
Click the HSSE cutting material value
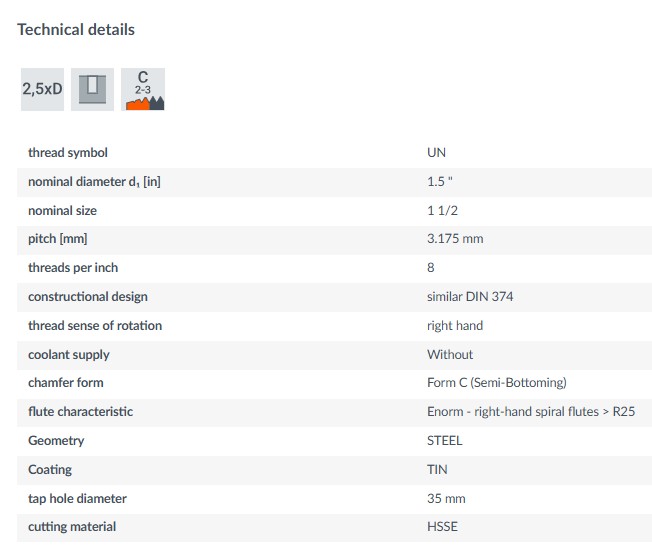pos(442,527)
